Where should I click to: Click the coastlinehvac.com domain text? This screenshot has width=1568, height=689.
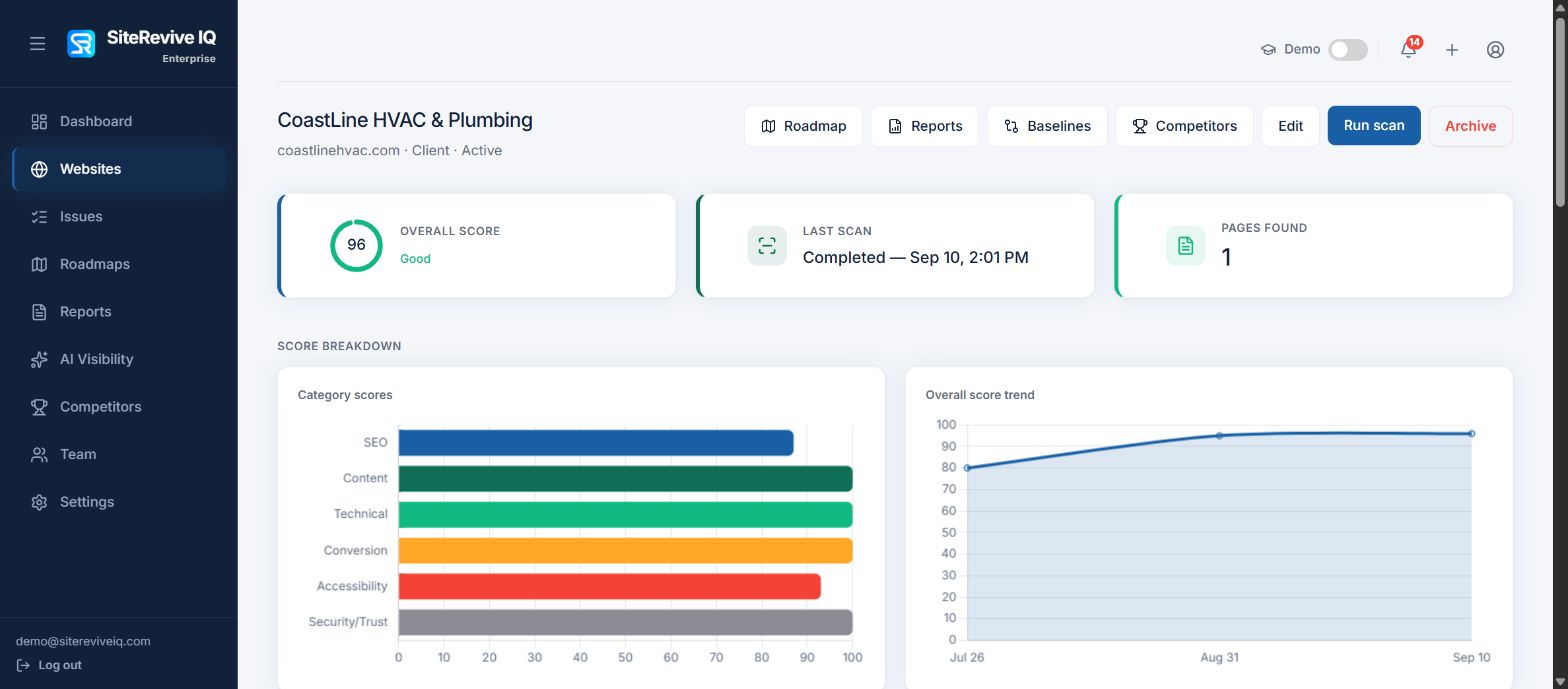[x=338, y=150]
